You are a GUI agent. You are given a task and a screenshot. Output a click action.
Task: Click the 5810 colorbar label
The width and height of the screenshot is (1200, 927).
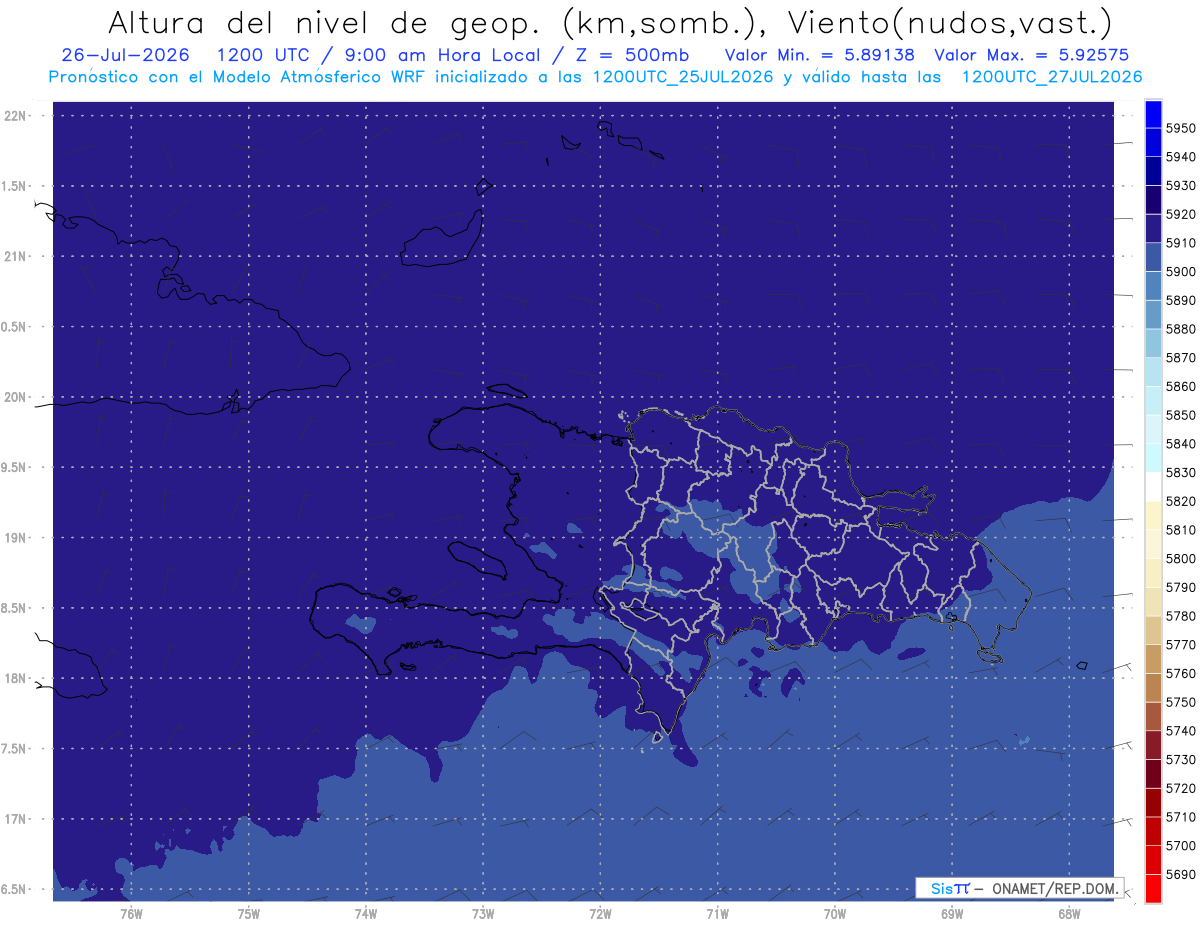1180,530
